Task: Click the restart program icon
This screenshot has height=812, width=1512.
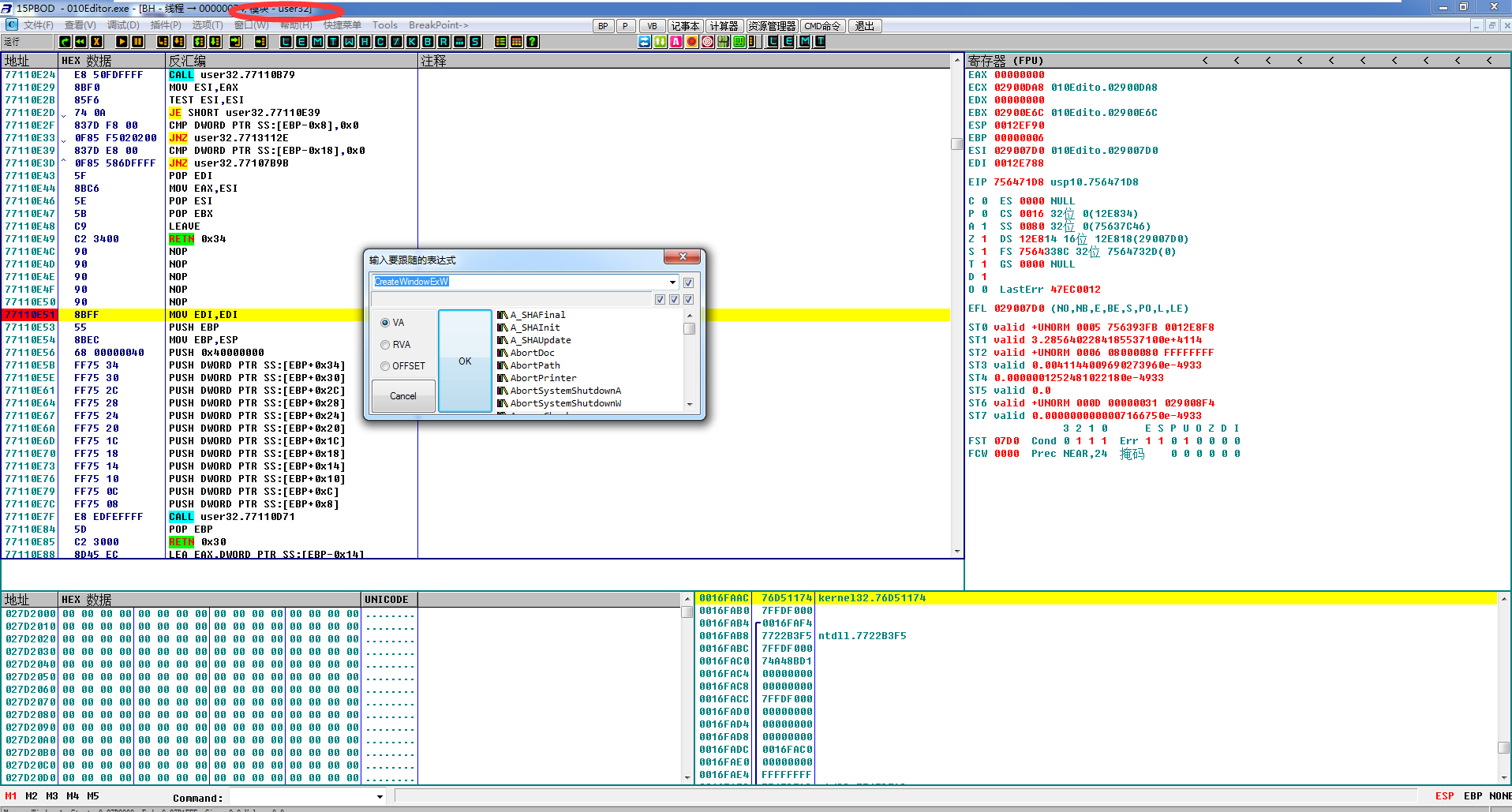Action: (x=80, y=42)
